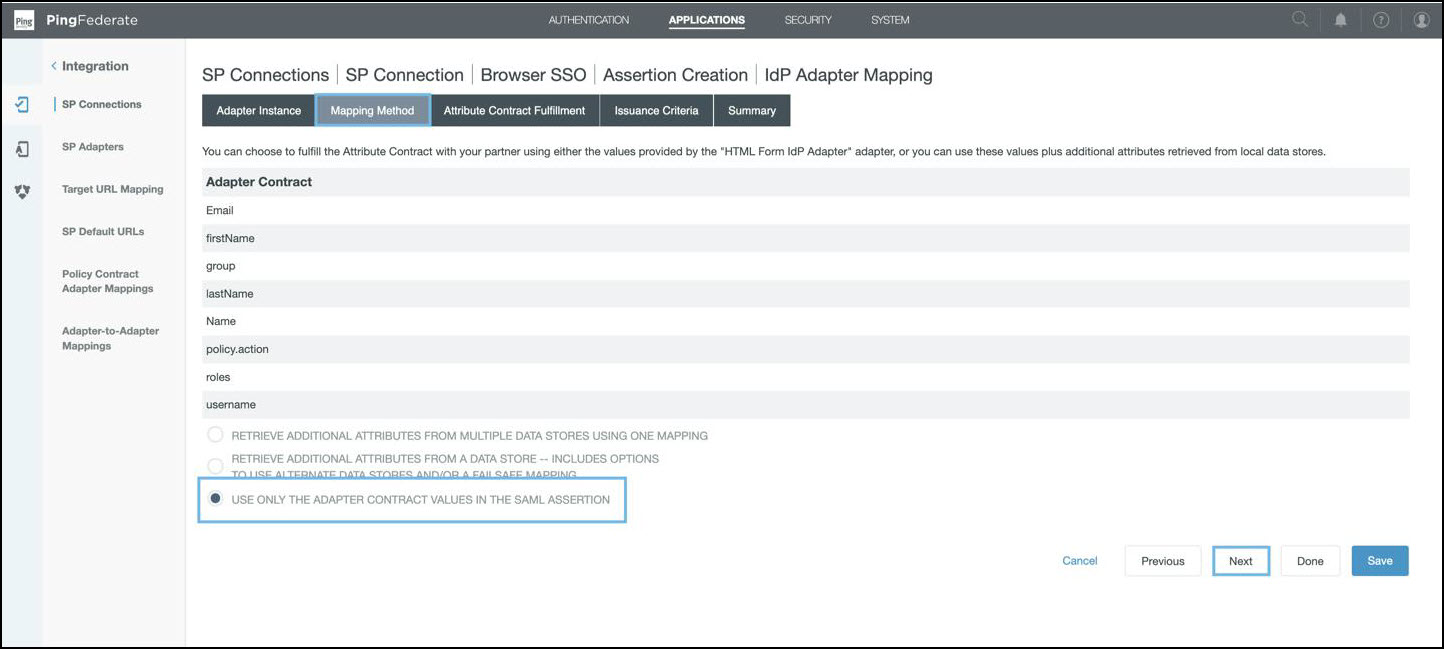Select use only adapter contract values option

[215, 499]
